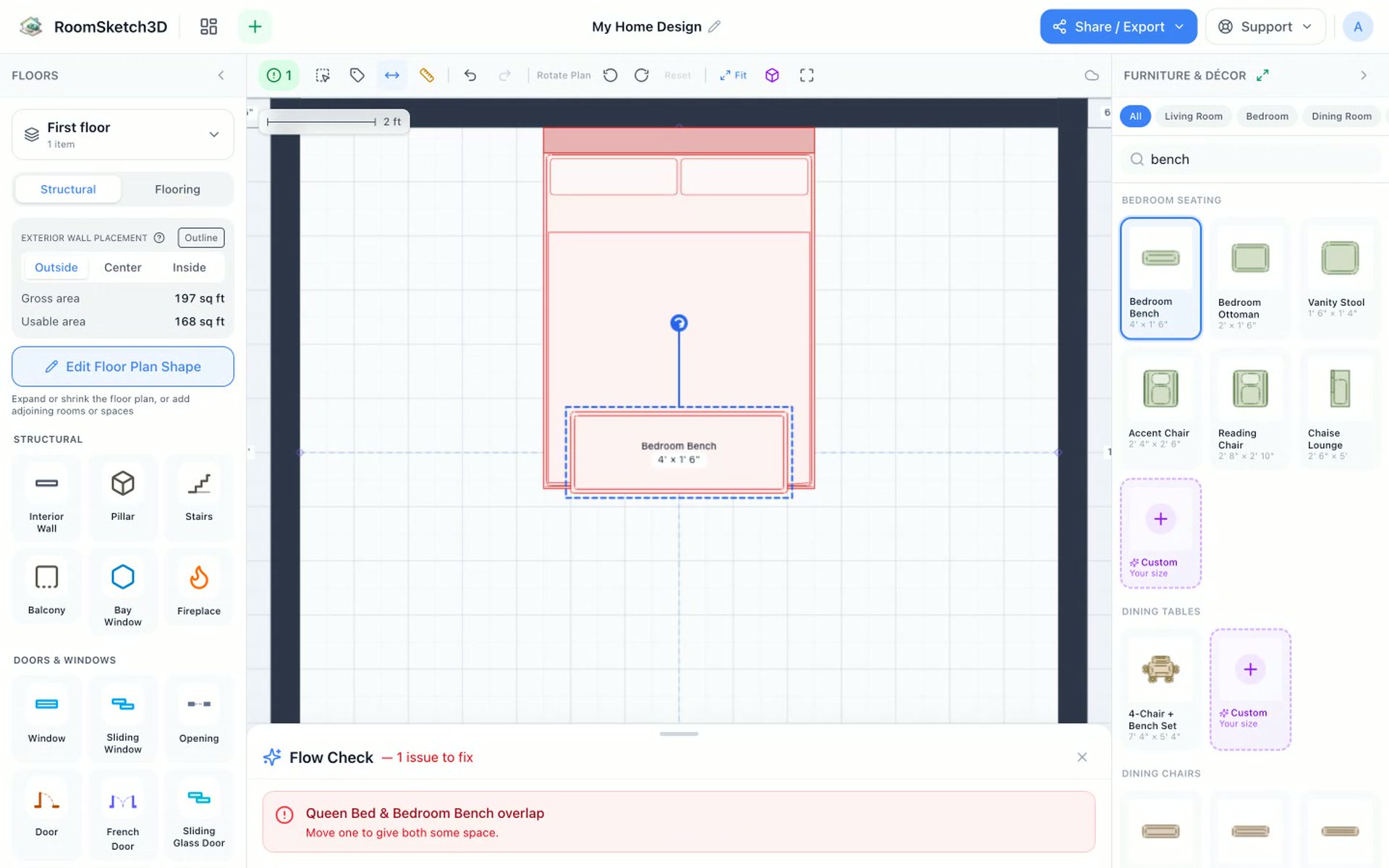Screen dimensions: 1389x868
Task: Open the Queen Bed overlap issue
Action: (679, 822)
